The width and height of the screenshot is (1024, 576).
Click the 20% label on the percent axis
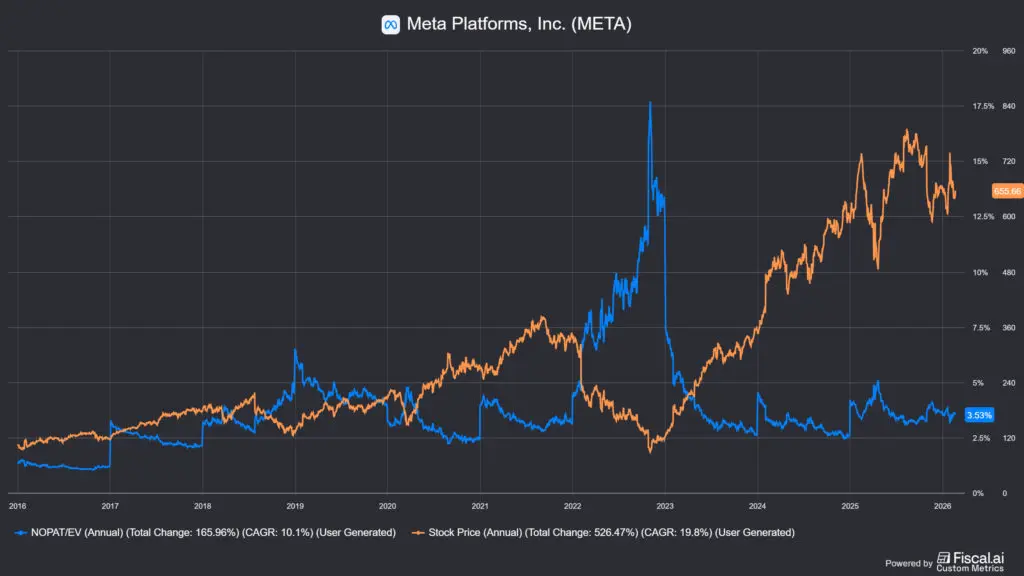point(980,50)
